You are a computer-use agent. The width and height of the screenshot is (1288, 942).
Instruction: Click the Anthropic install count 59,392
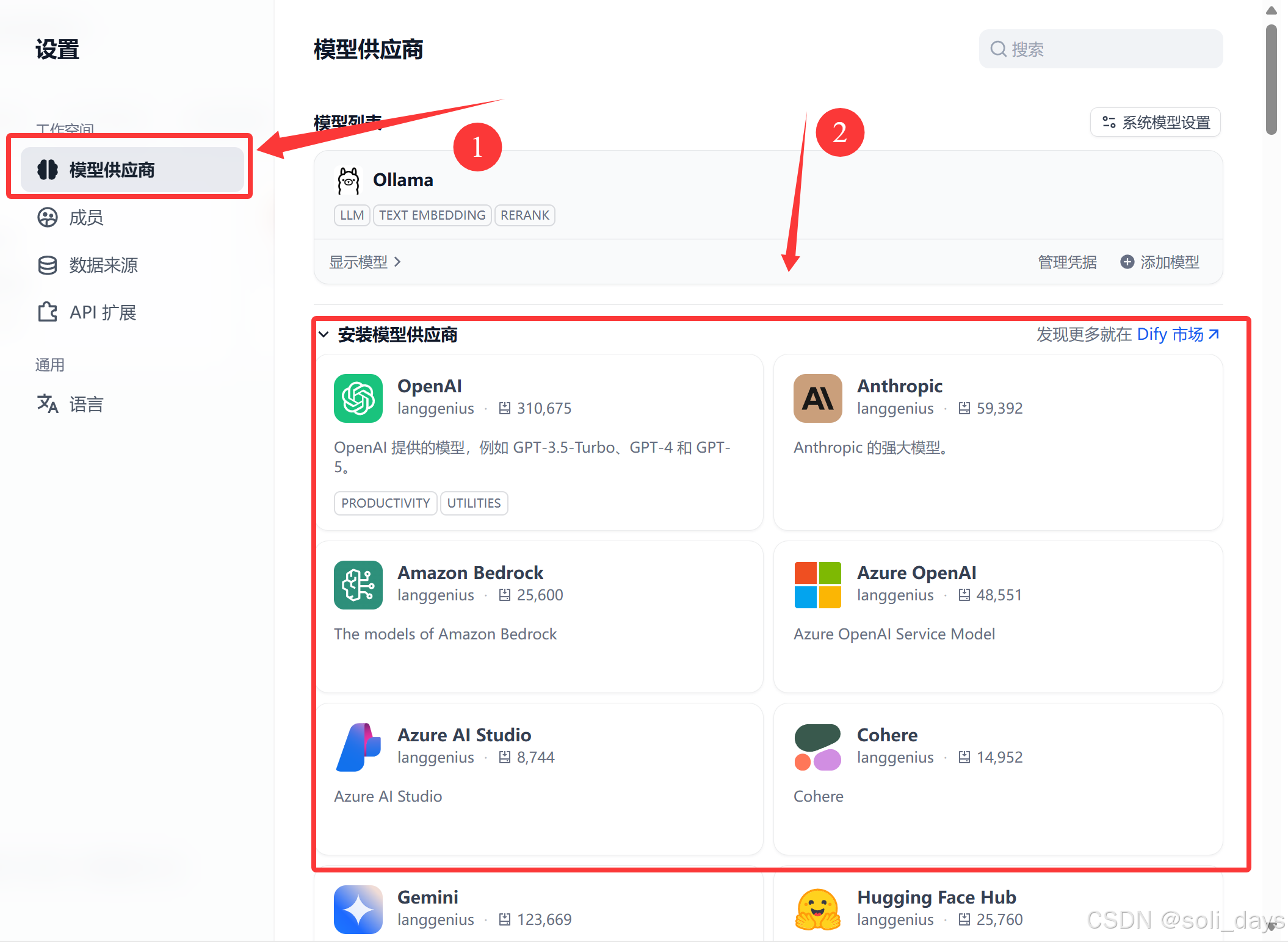pyautogui.click(x=999, y=408)
